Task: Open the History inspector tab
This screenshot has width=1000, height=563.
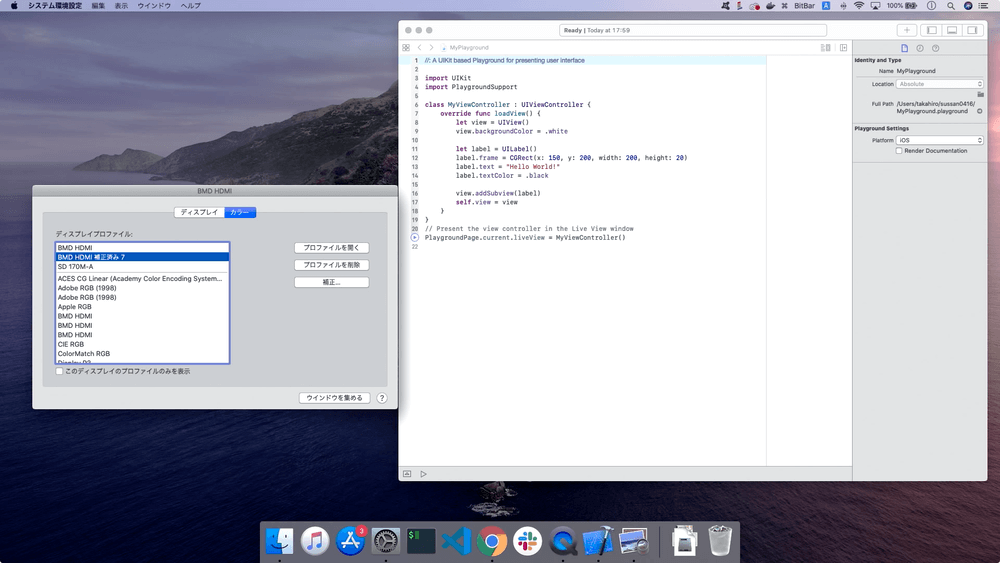Action: [920, 48]
